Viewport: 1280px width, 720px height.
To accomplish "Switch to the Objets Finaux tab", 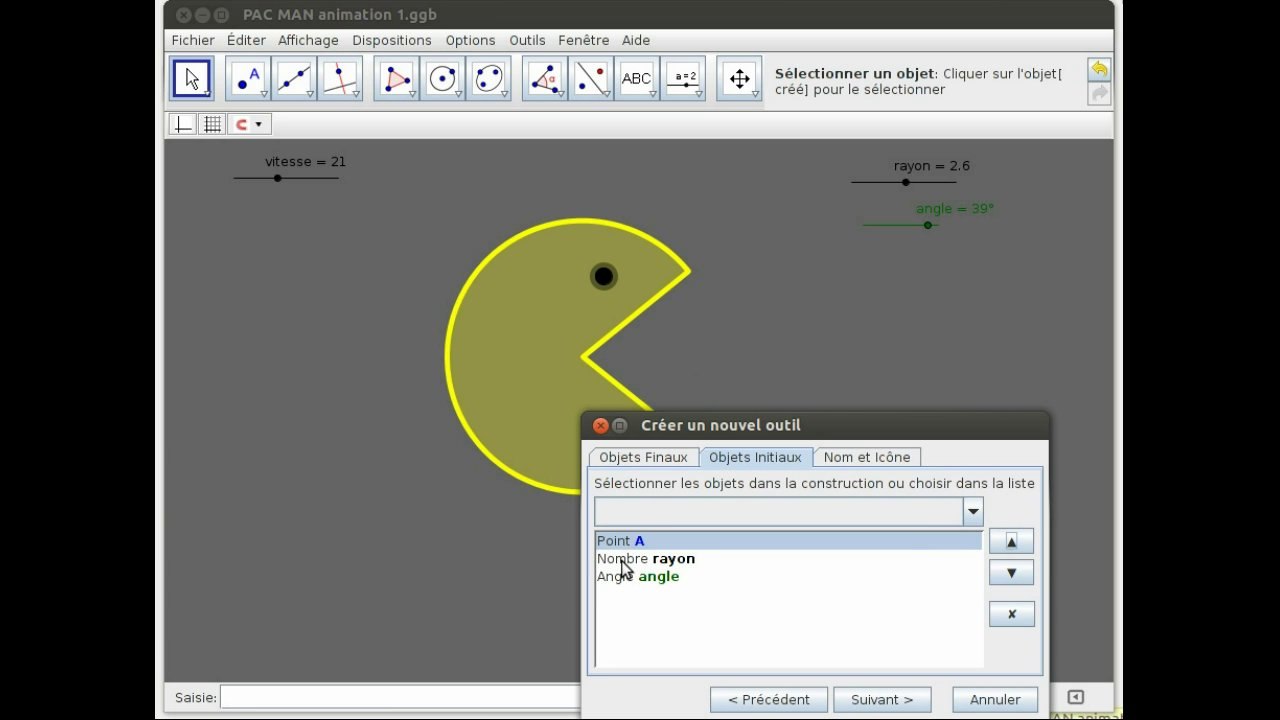I will point(643,457).
